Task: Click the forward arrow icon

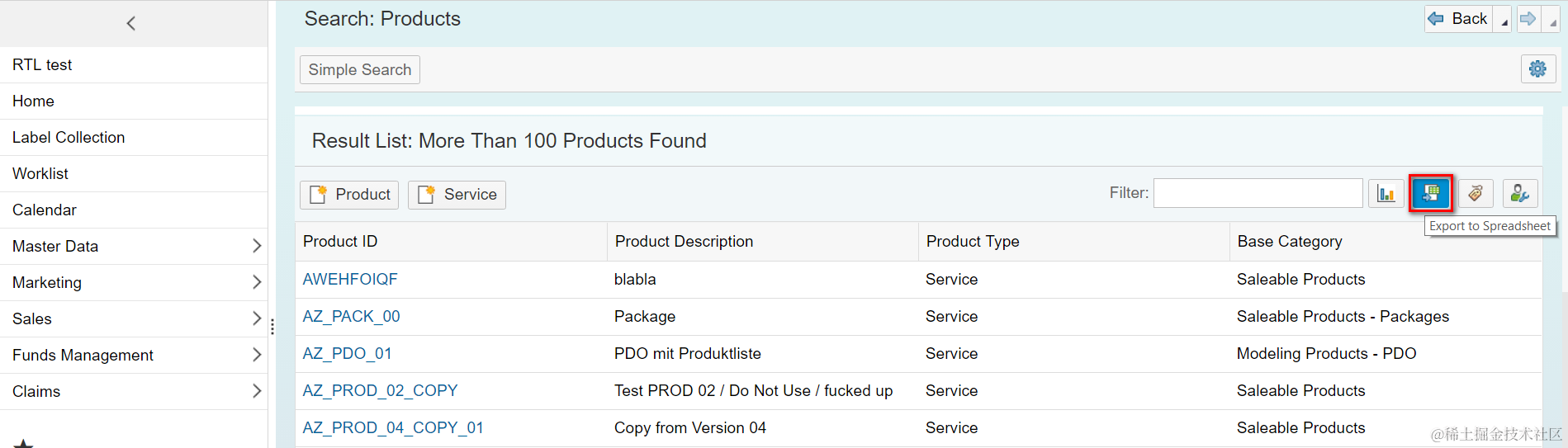Action: (1528, 19)
